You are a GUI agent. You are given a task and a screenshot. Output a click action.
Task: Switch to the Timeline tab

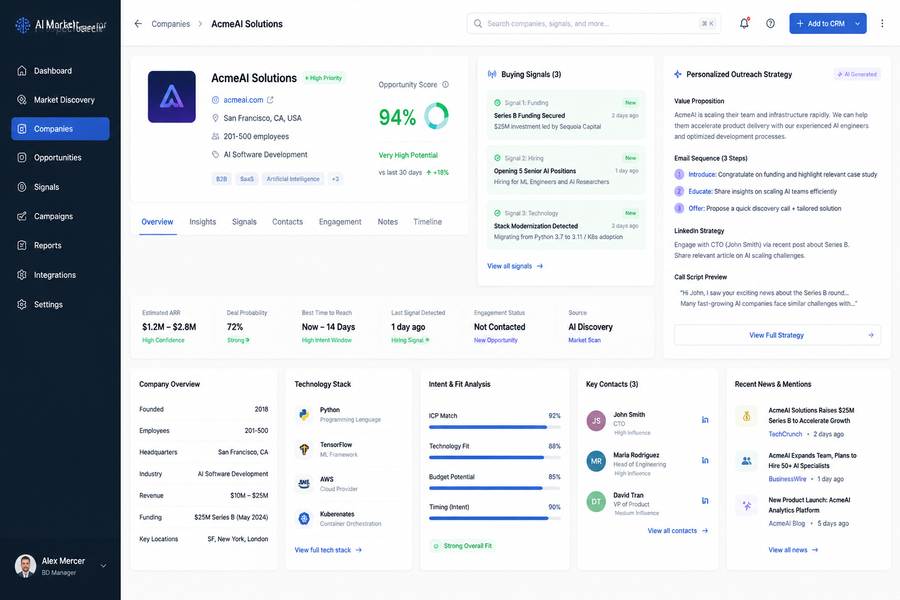coord(428,222)
